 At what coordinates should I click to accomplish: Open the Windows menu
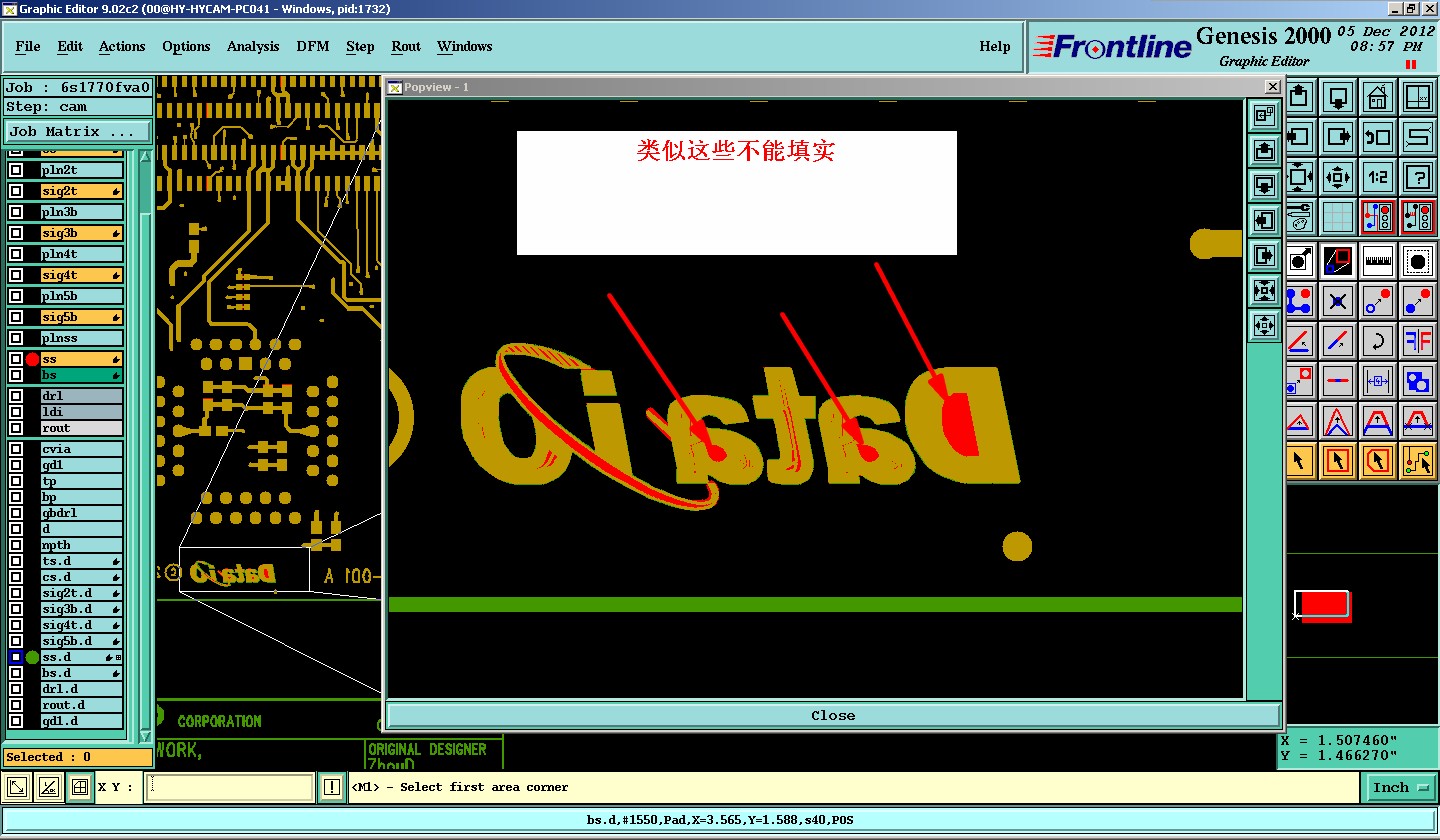click(464, 46)
